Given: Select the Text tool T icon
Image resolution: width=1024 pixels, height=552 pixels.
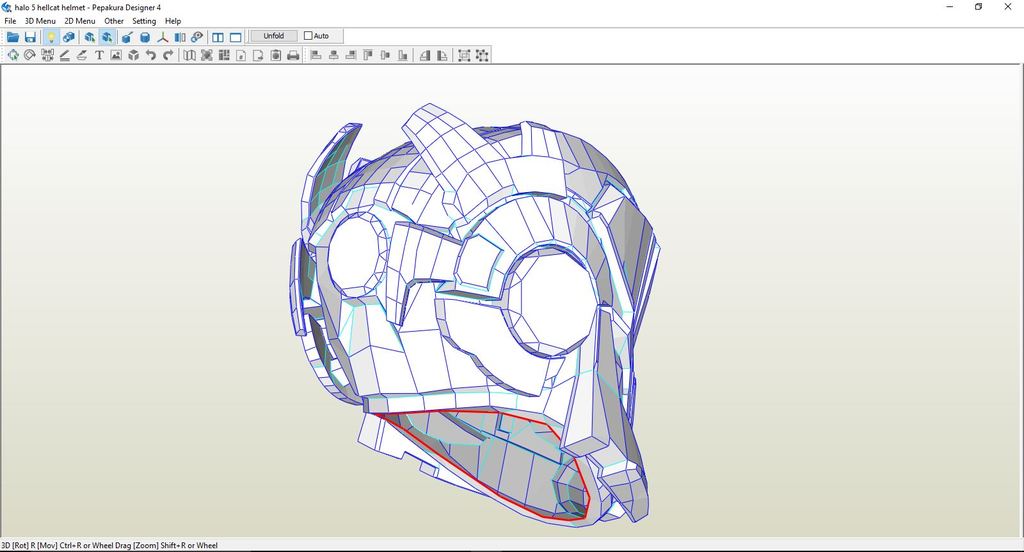Looking at the screenshot, I should pyautogui.click(x=99, y=56).
